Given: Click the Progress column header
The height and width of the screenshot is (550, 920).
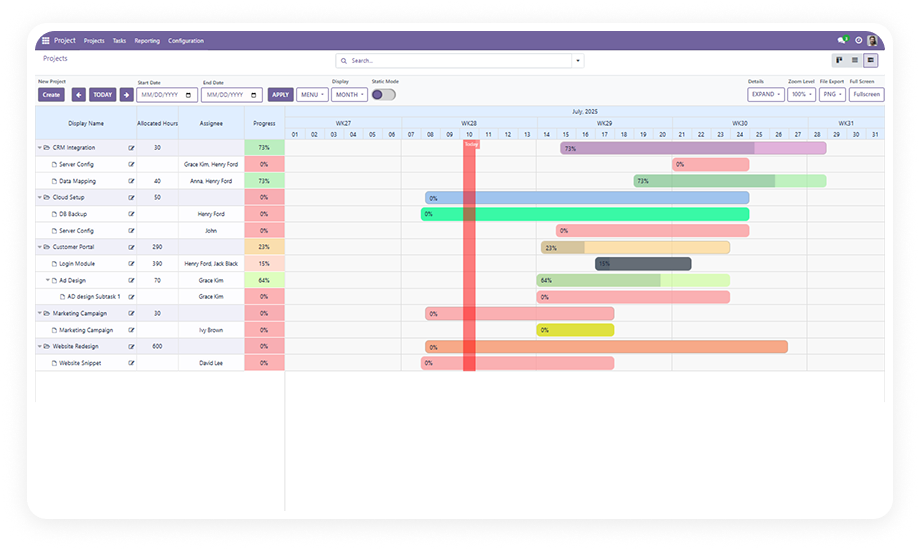Looking at the screenshot, I should pos(264,123).
